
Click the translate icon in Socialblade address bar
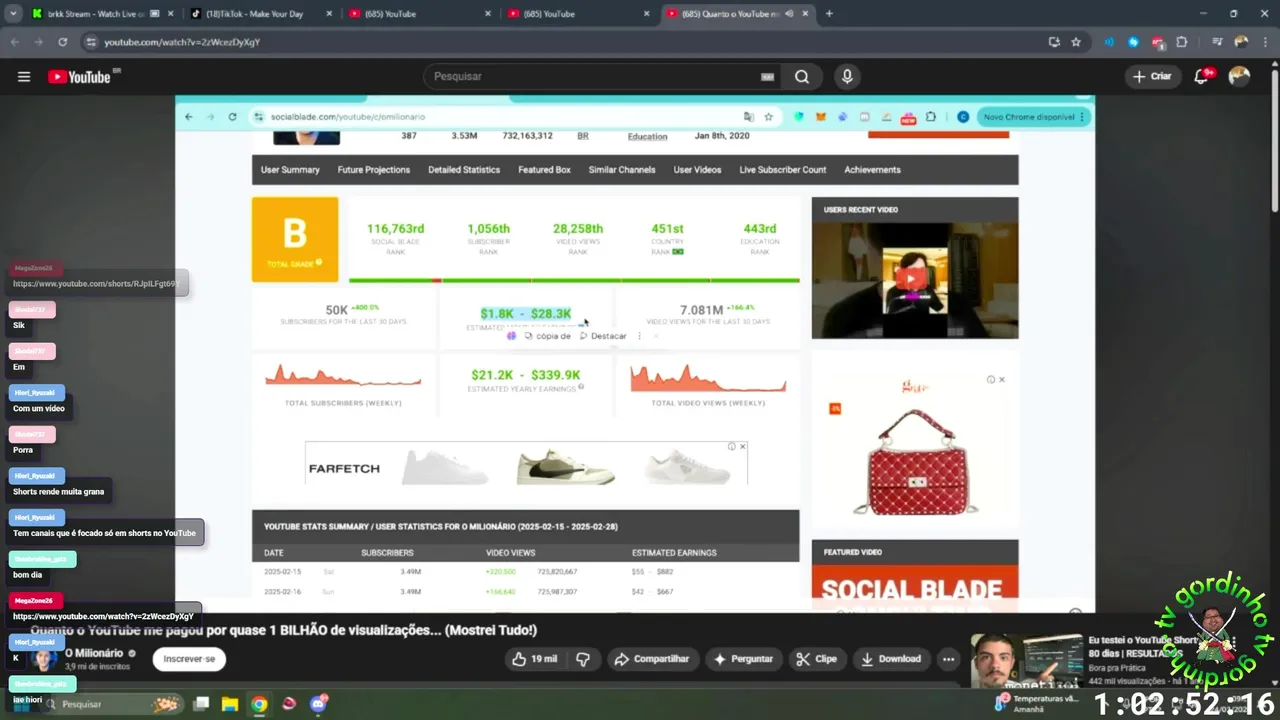pyautogui.click(x=748, y=117)
